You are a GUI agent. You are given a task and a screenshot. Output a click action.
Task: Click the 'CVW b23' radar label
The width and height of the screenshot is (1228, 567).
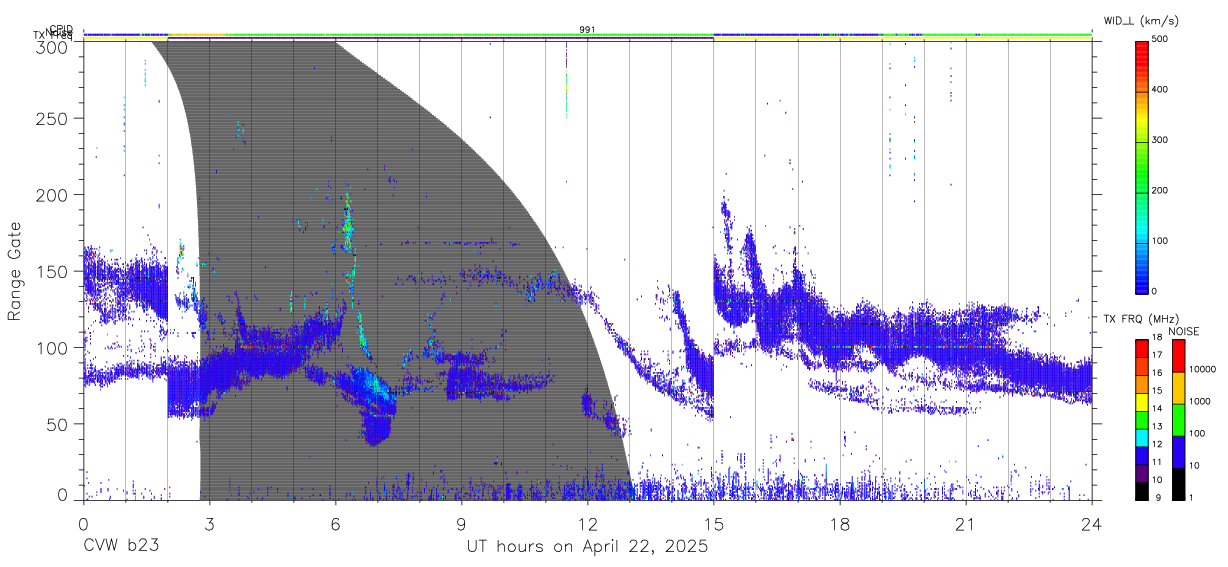coord(120,547)
